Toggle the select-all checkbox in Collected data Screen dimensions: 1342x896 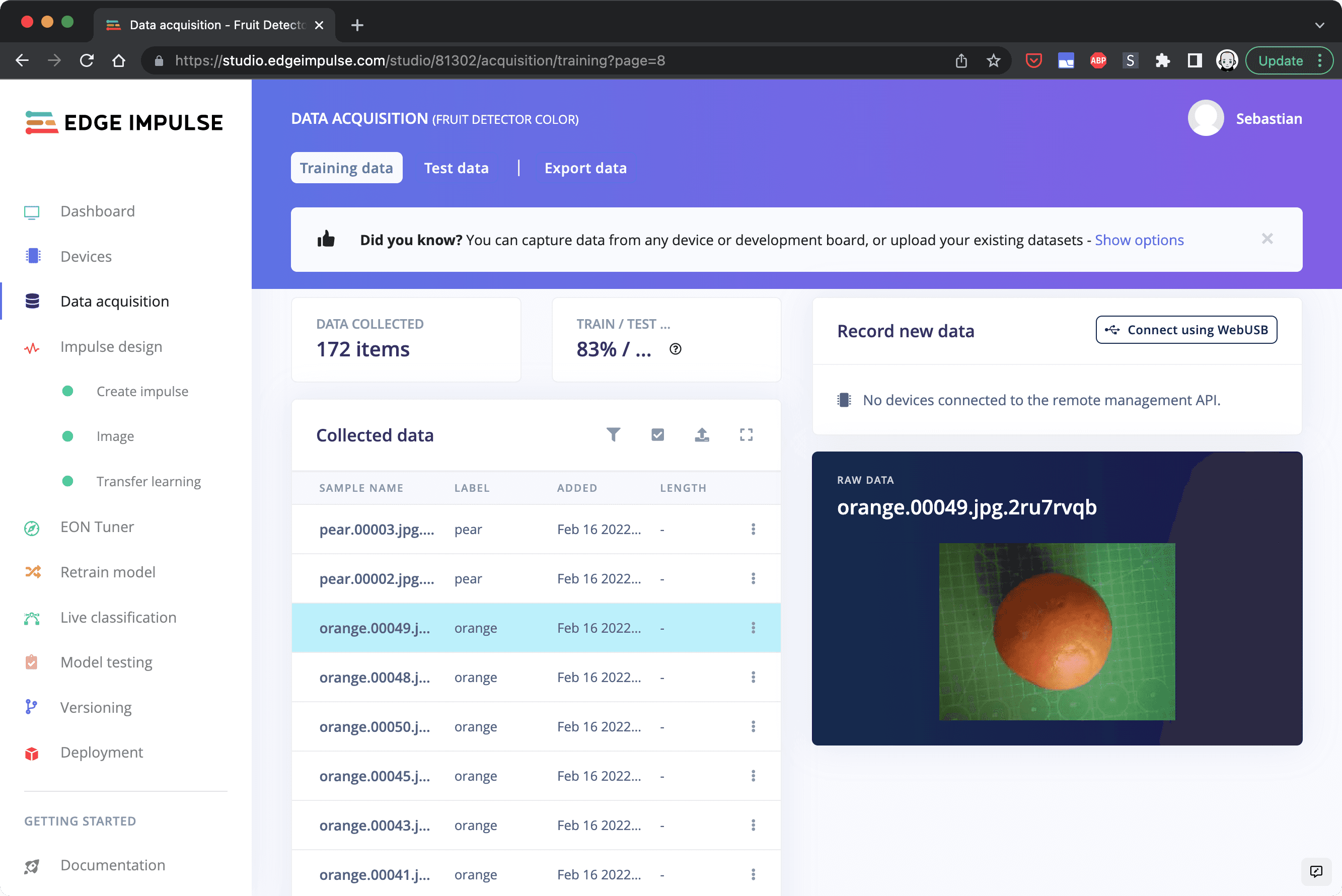point(657,434)
